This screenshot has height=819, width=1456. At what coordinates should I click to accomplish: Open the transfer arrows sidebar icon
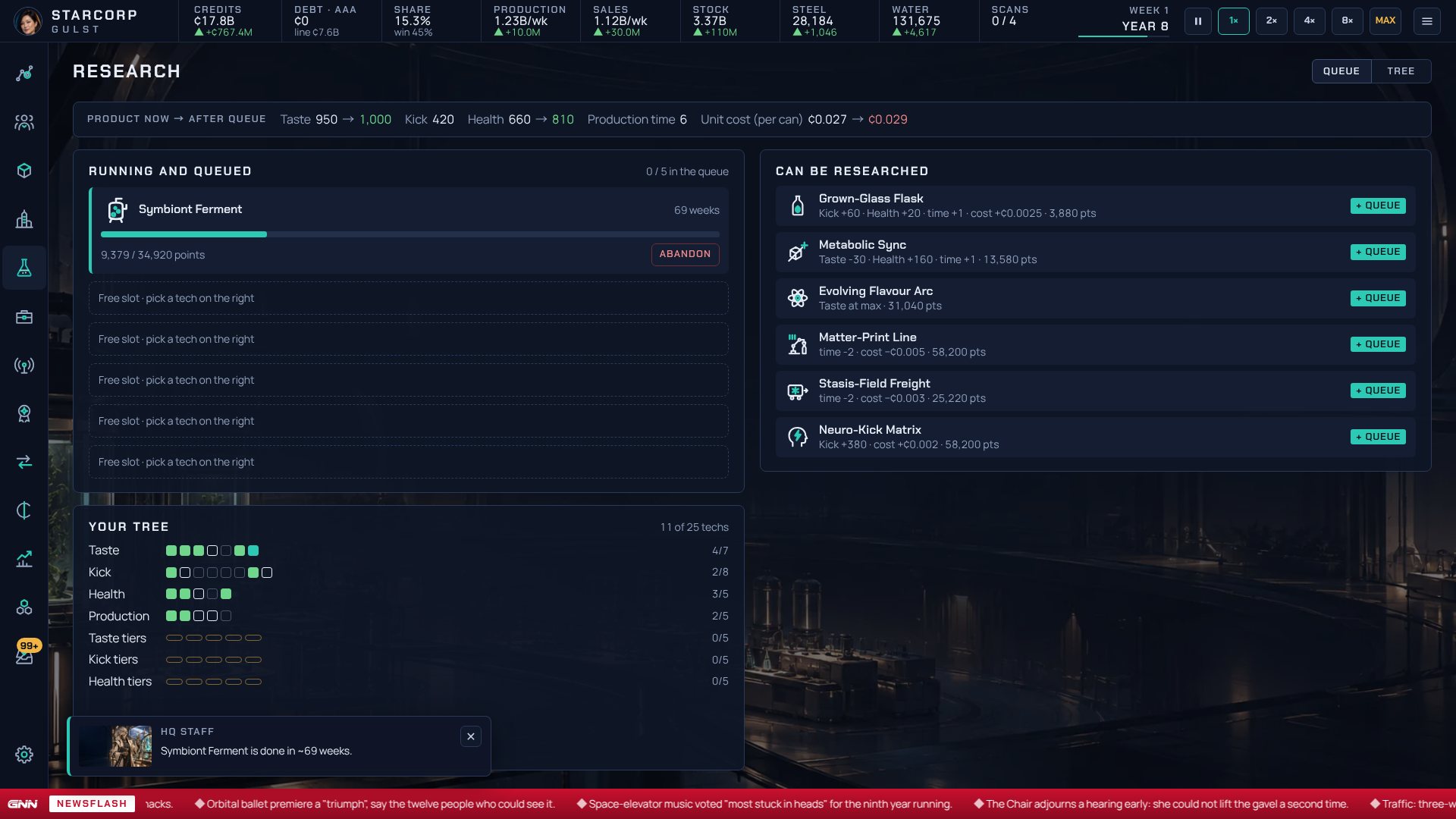tap(24, 462)
